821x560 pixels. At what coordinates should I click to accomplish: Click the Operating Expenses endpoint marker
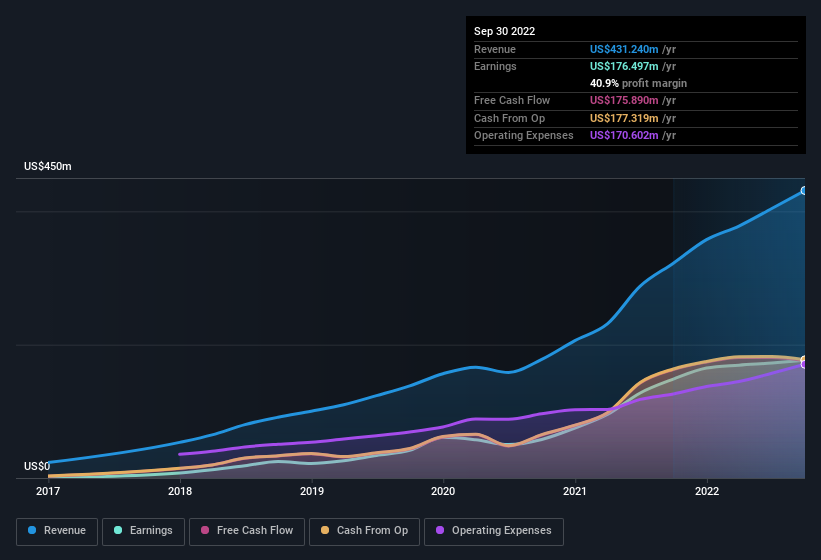click(804, 365)
